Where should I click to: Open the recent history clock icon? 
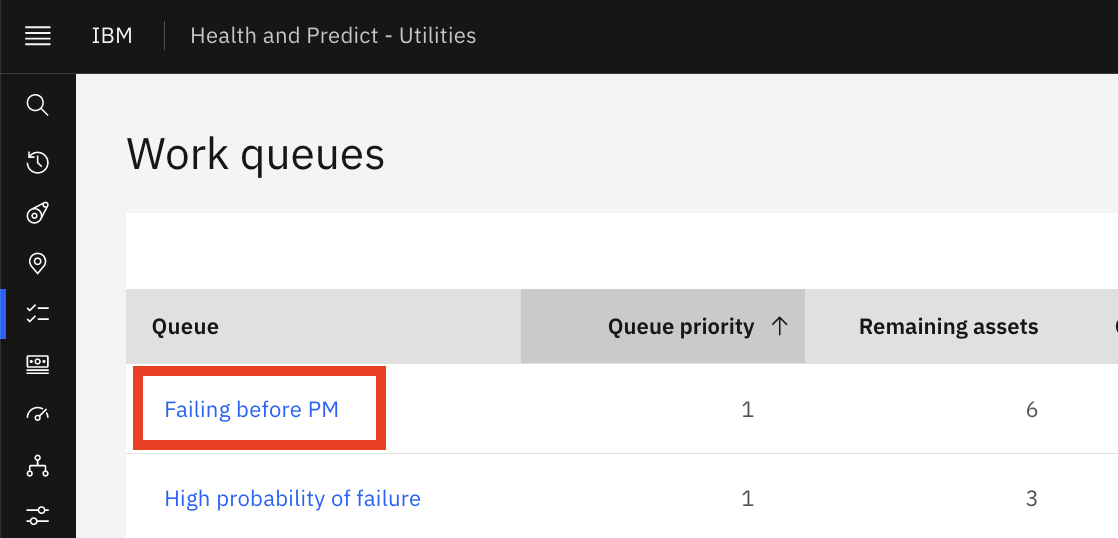click(38, 162)
